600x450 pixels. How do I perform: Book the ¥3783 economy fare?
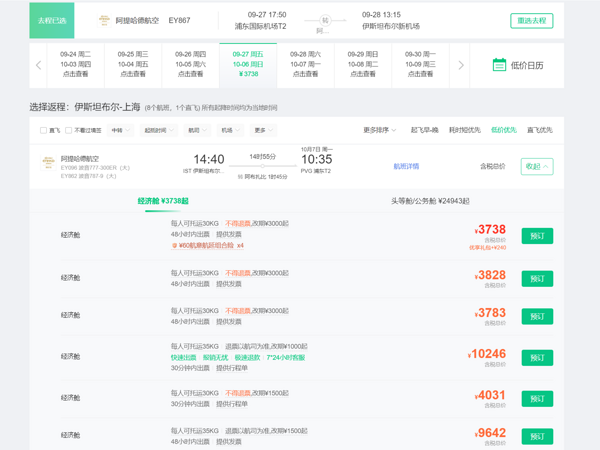coord(537,316)
